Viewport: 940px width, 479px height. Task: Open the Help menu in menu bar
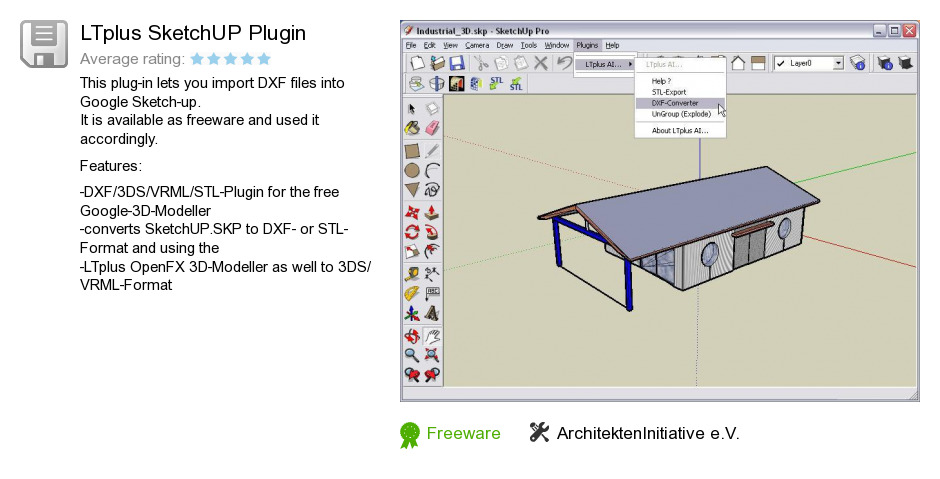(612, 45)
